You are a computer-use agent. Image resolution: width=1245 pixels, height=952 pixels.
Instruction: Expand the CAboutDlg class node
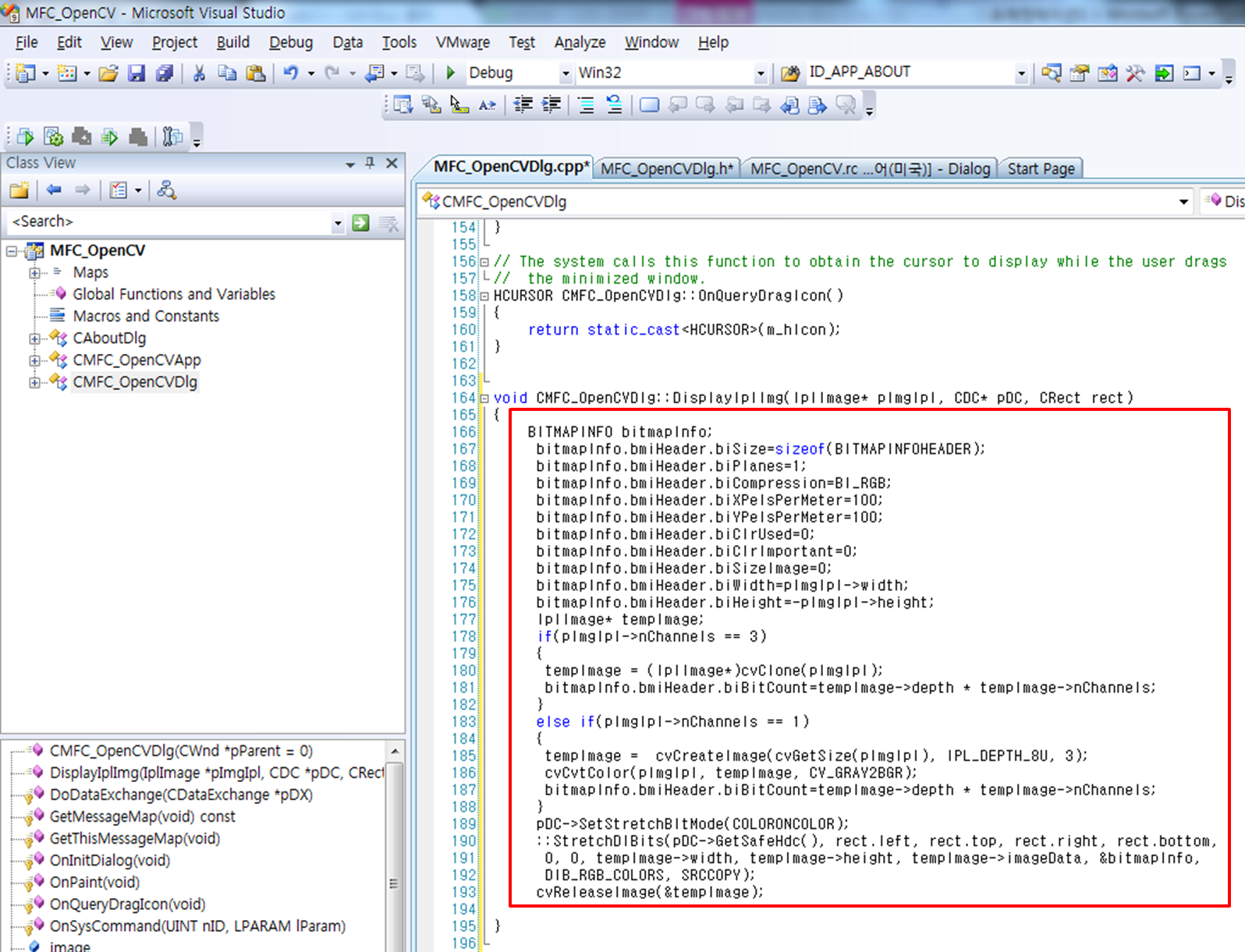click(34, 338)
